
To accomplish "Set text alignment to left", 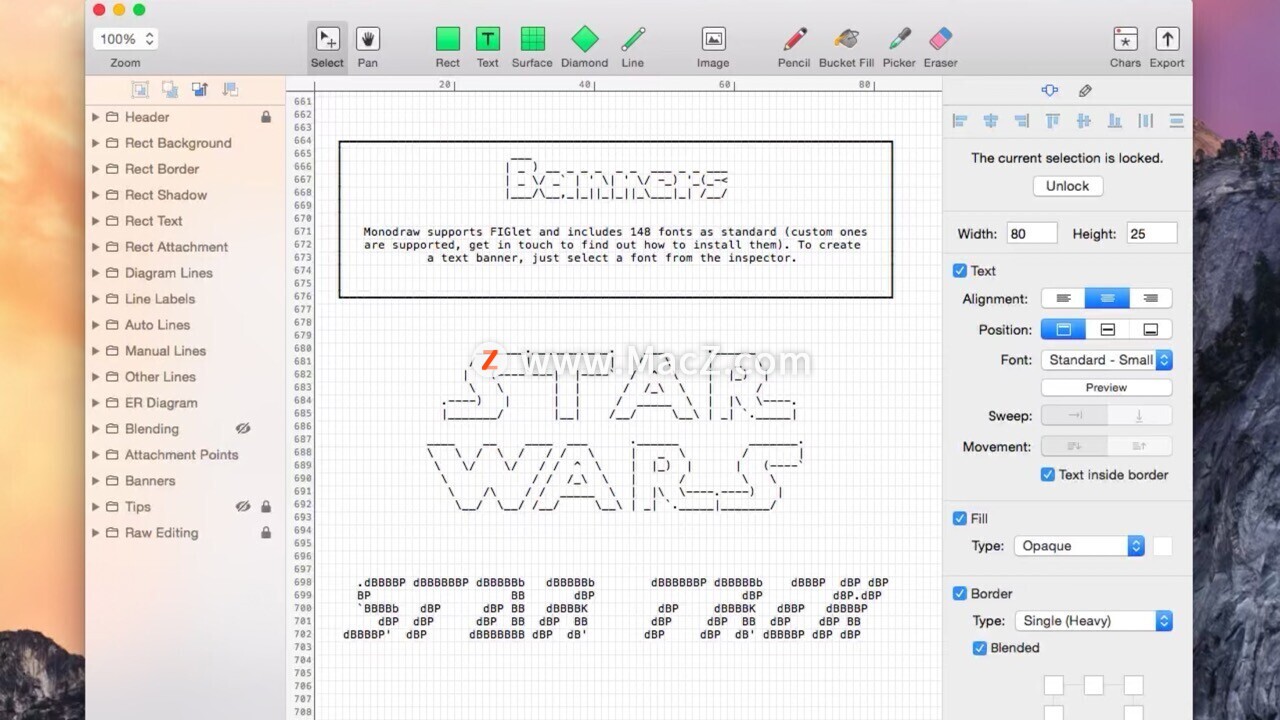I will 1063,299.
